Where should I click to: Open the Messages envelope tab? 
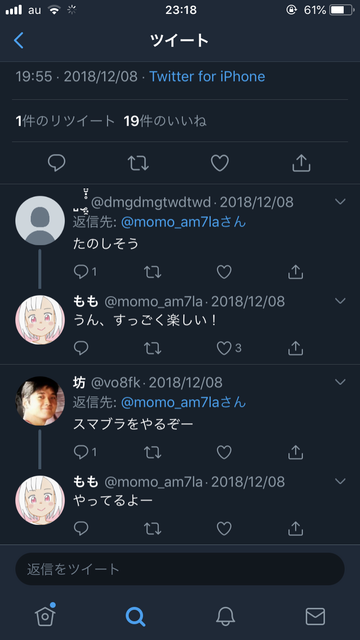click(x=315, y=616)
